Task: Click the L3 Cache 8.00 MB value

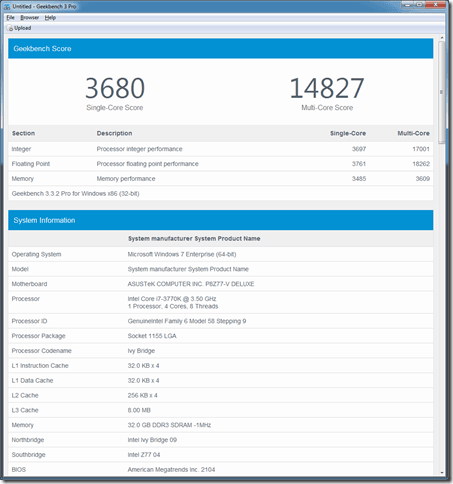Action: point(139,410)
